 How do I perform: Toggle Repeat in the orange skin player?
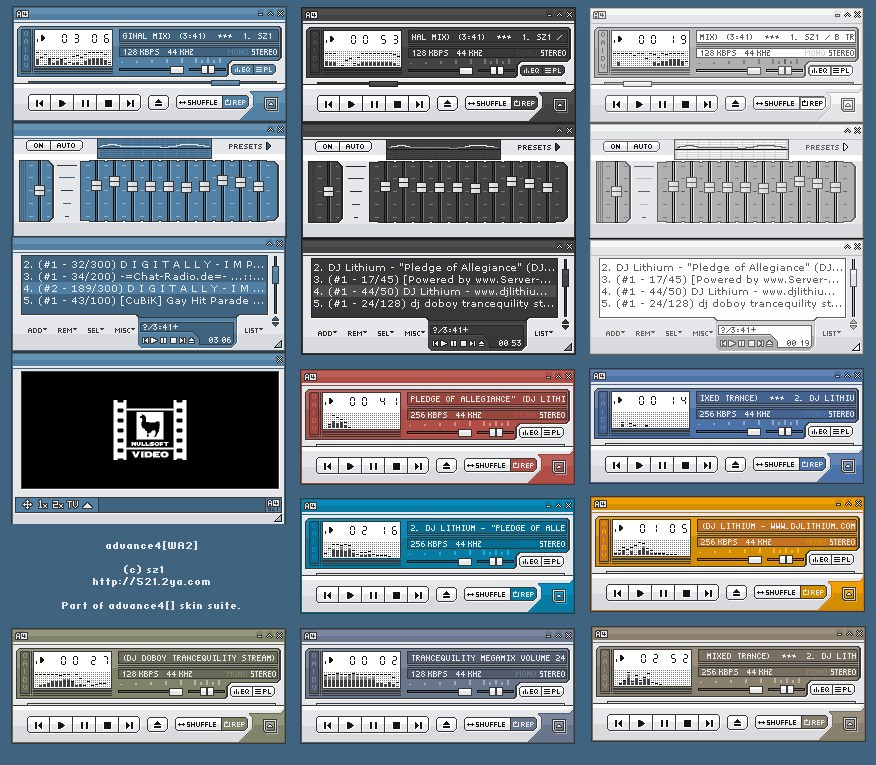(x=813, y=592)
